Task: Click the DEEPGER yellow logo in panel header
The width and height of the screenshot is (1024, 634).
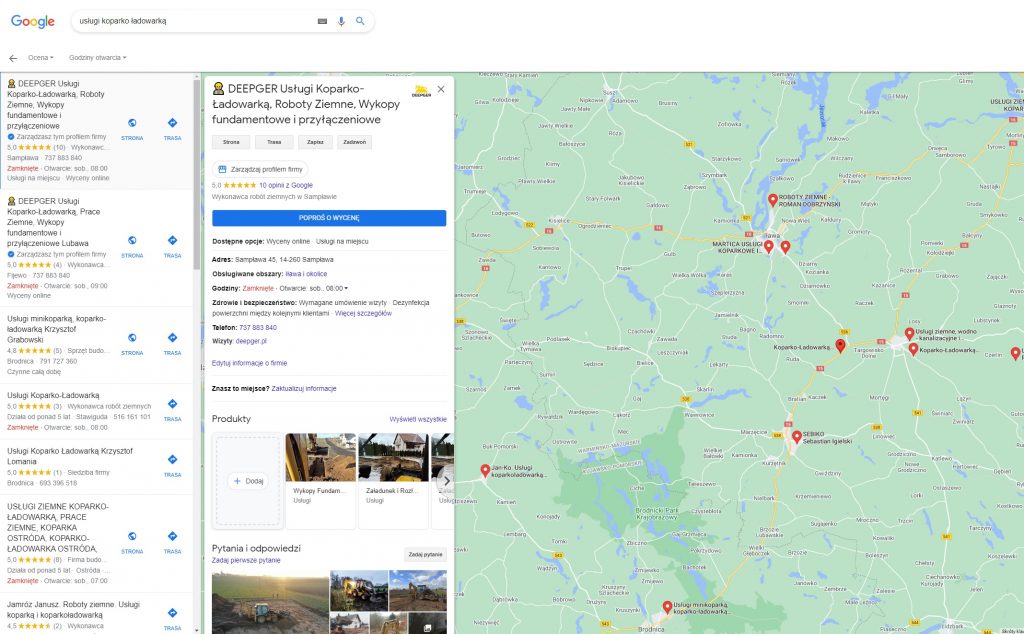Action: point(421,91)
